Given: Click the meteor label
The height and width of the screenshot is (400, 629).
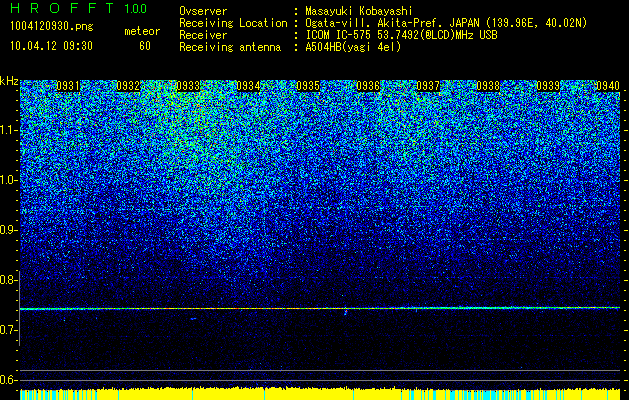Looking at the screenshot, I should pos(142,31).
